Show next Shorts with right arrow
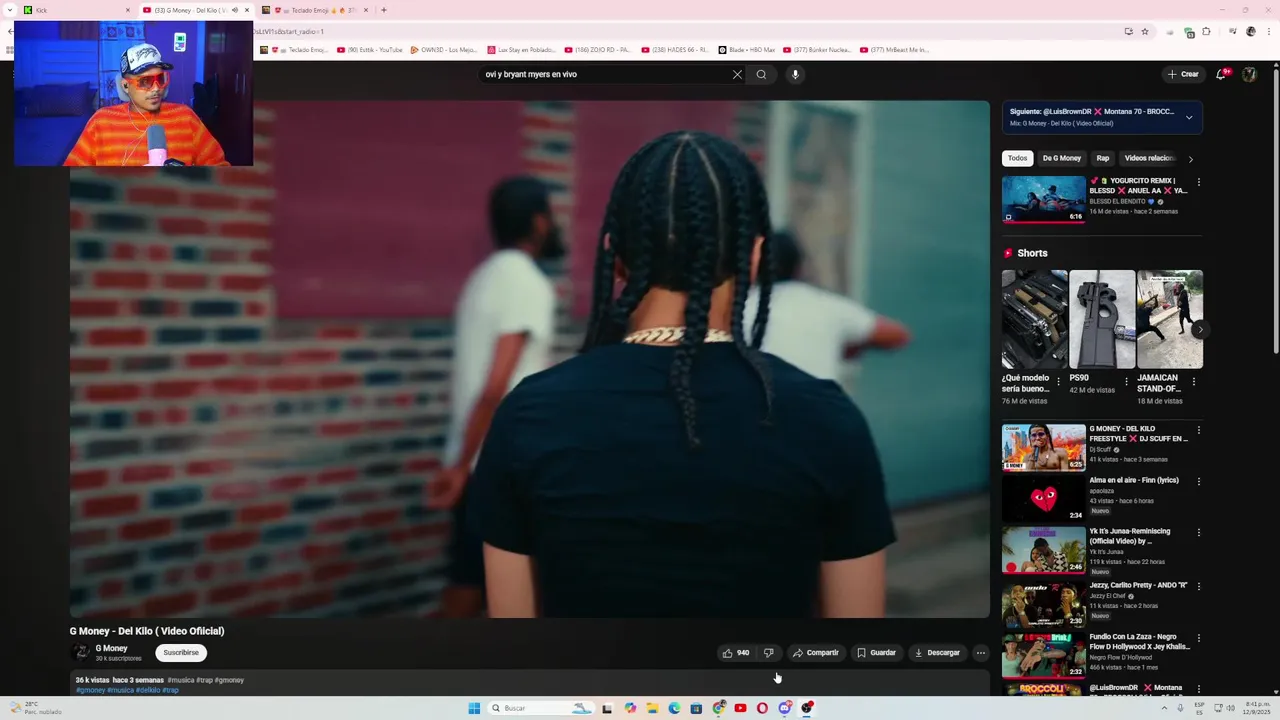1280x720 pixels. (x=1199, y=329)
